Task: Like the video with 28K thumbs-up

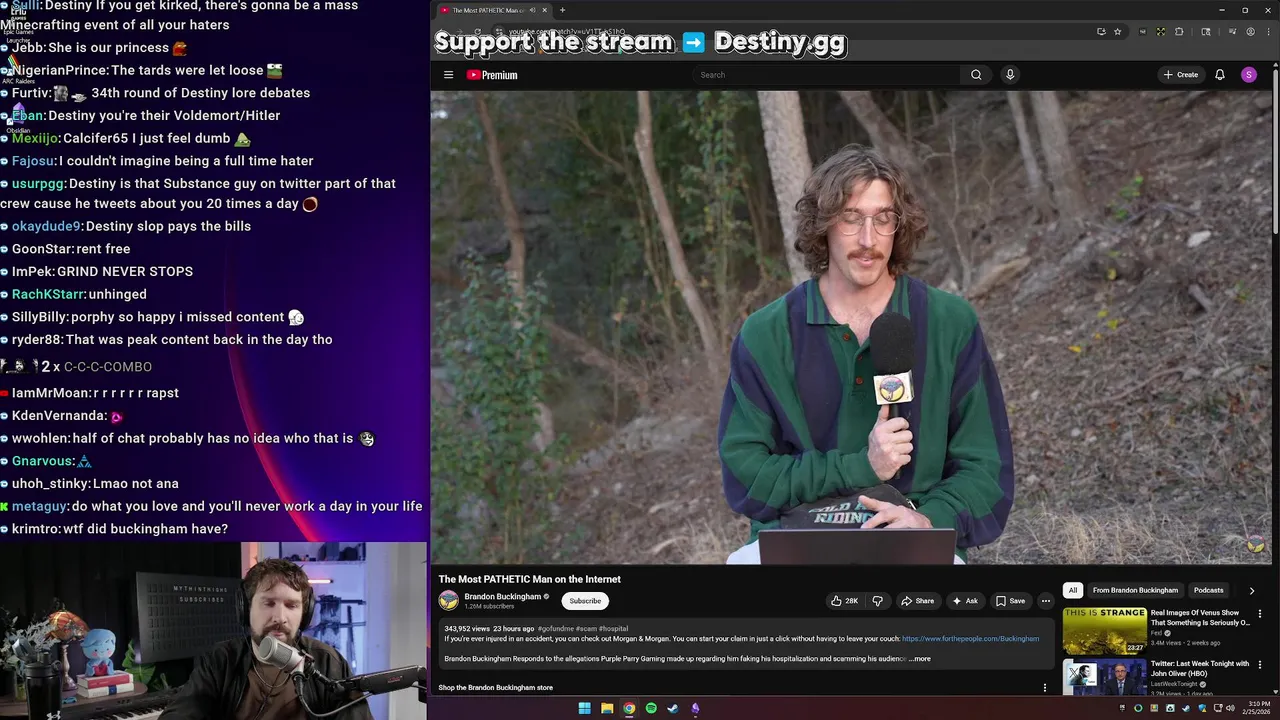Action: (844, 601)
